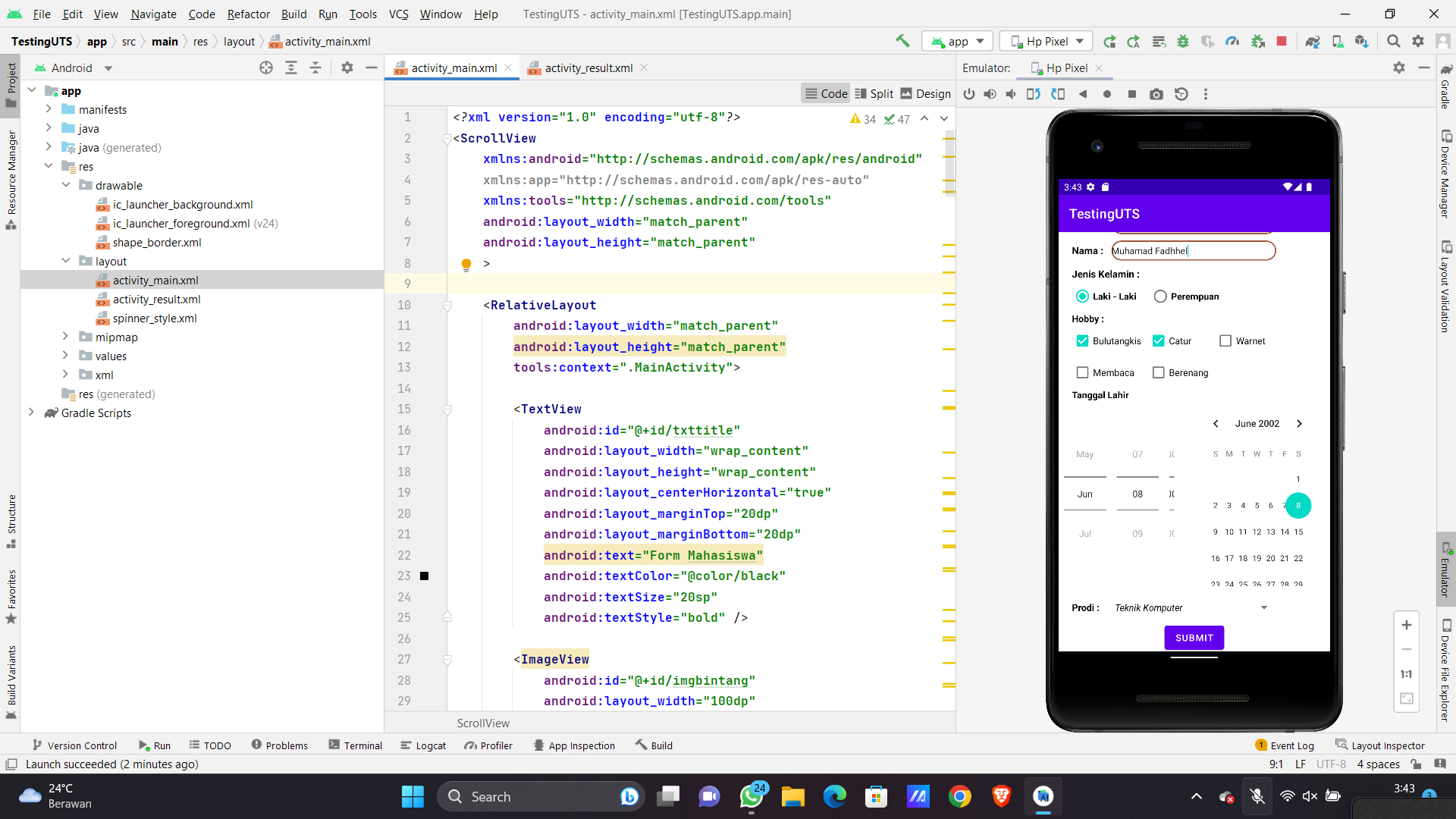Click the Nama text input field
The image size is (1456, 819).
click(1193, 251)
